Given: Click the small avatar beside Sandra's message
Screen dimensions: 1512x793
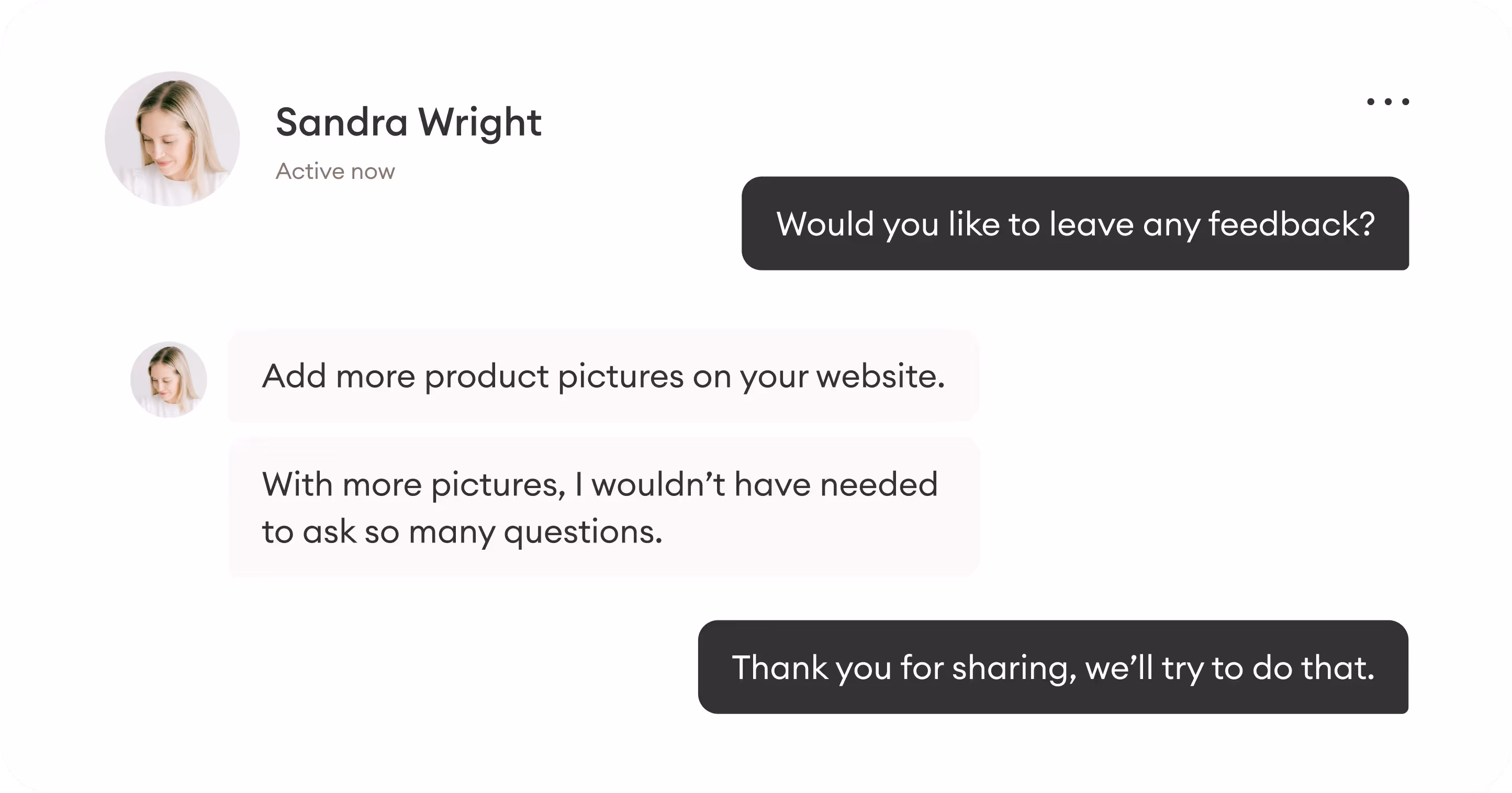Looking at the screenshot, I should [169, 380].
